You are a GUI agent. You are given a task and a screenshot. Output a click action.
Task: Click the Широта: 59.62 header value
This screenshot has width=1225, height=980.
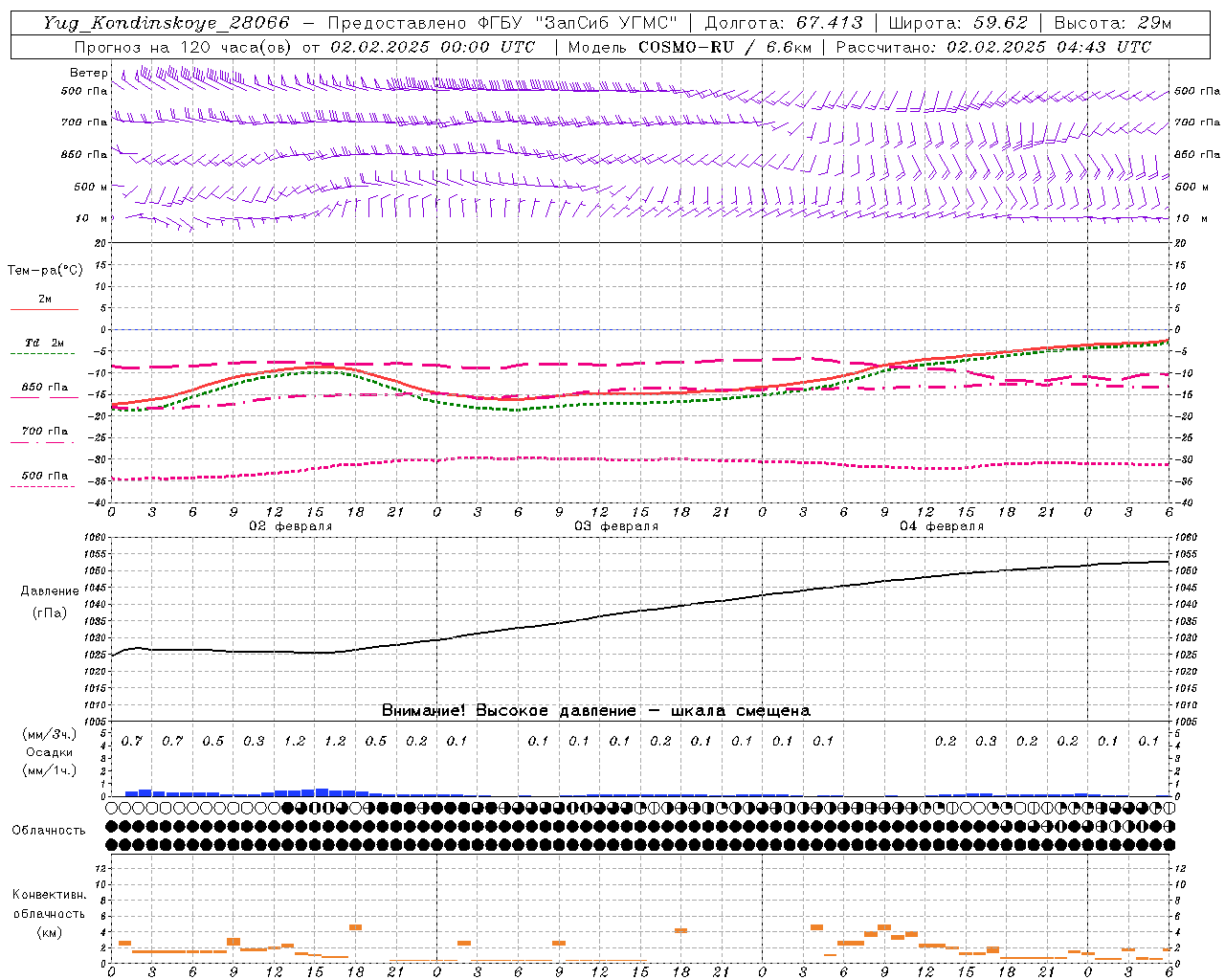click(x=958, y=23)
